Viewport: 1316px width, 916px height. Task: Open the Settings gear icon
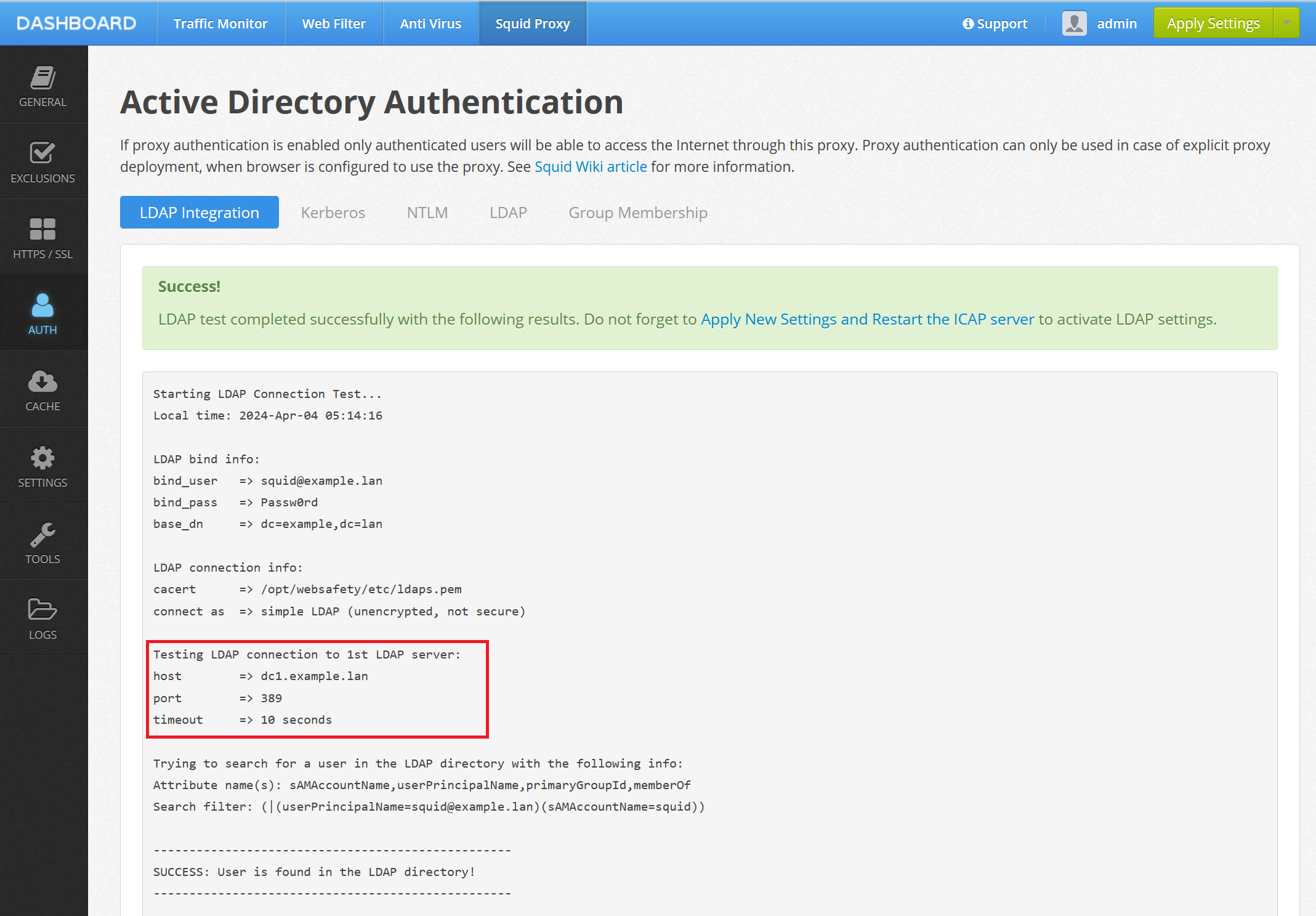(42, 458)
